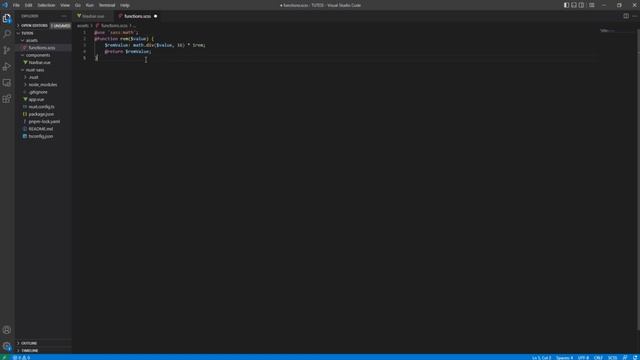Open the Search view in activity bar
This screenshot has height=360, width=640.
coord(7,34)
